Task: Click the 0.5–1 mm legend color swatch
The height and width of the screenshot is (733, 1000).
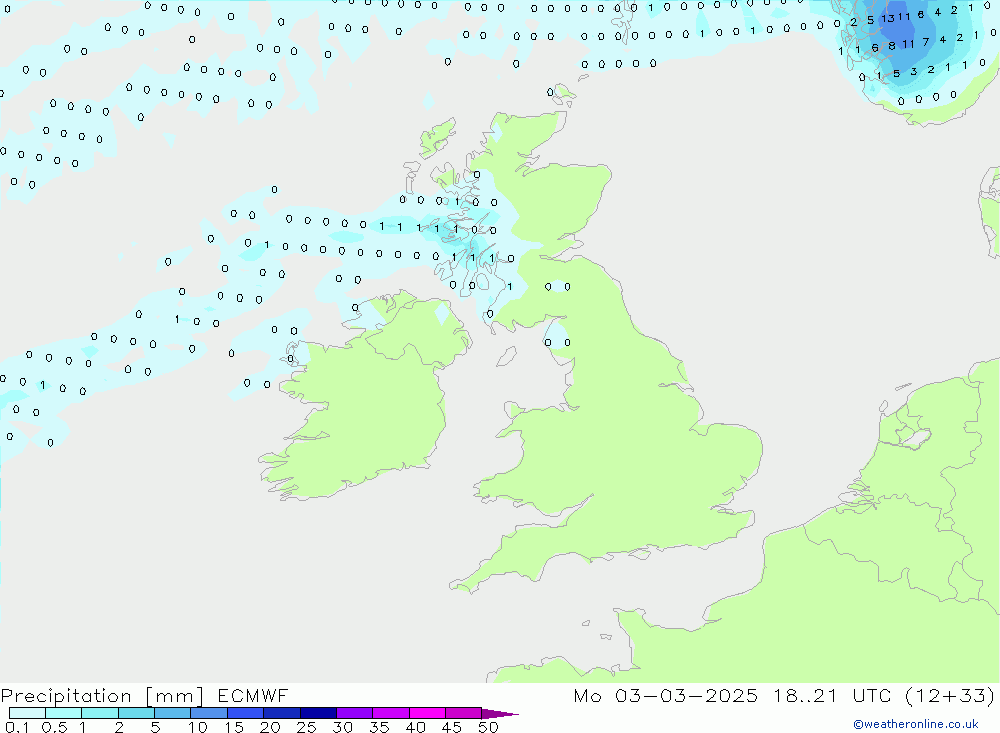Action: 64,713
